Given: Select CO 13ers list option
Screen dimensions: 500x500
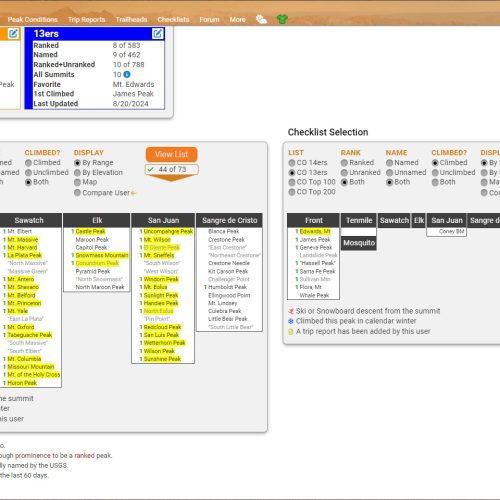Looking at the screenshot, I should (292, 173).
